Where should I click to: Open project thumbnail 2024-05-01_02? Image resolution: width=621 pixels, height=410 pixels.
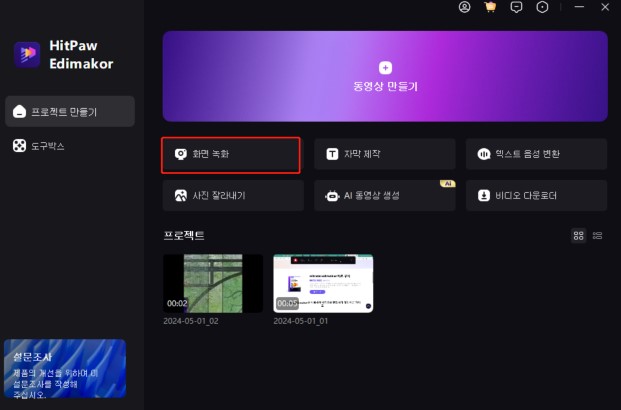[x=213, y=283]
